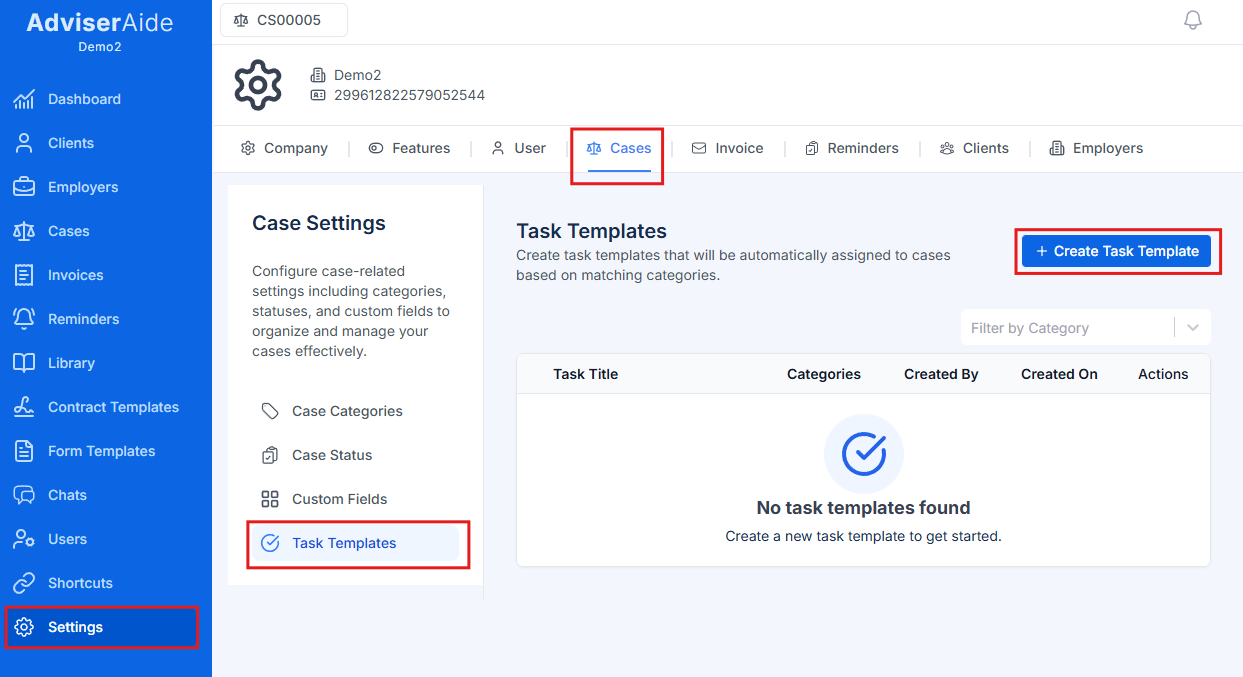Switch to Case Categories settings
This screenshot has height=677, width=1243.
(x=345, y=411)
